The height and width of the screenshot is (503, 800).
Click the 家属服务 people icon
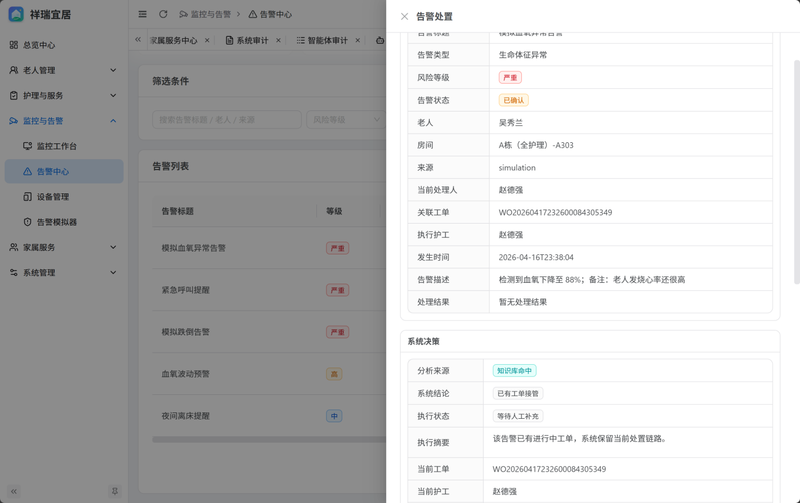tap(14, 247)
